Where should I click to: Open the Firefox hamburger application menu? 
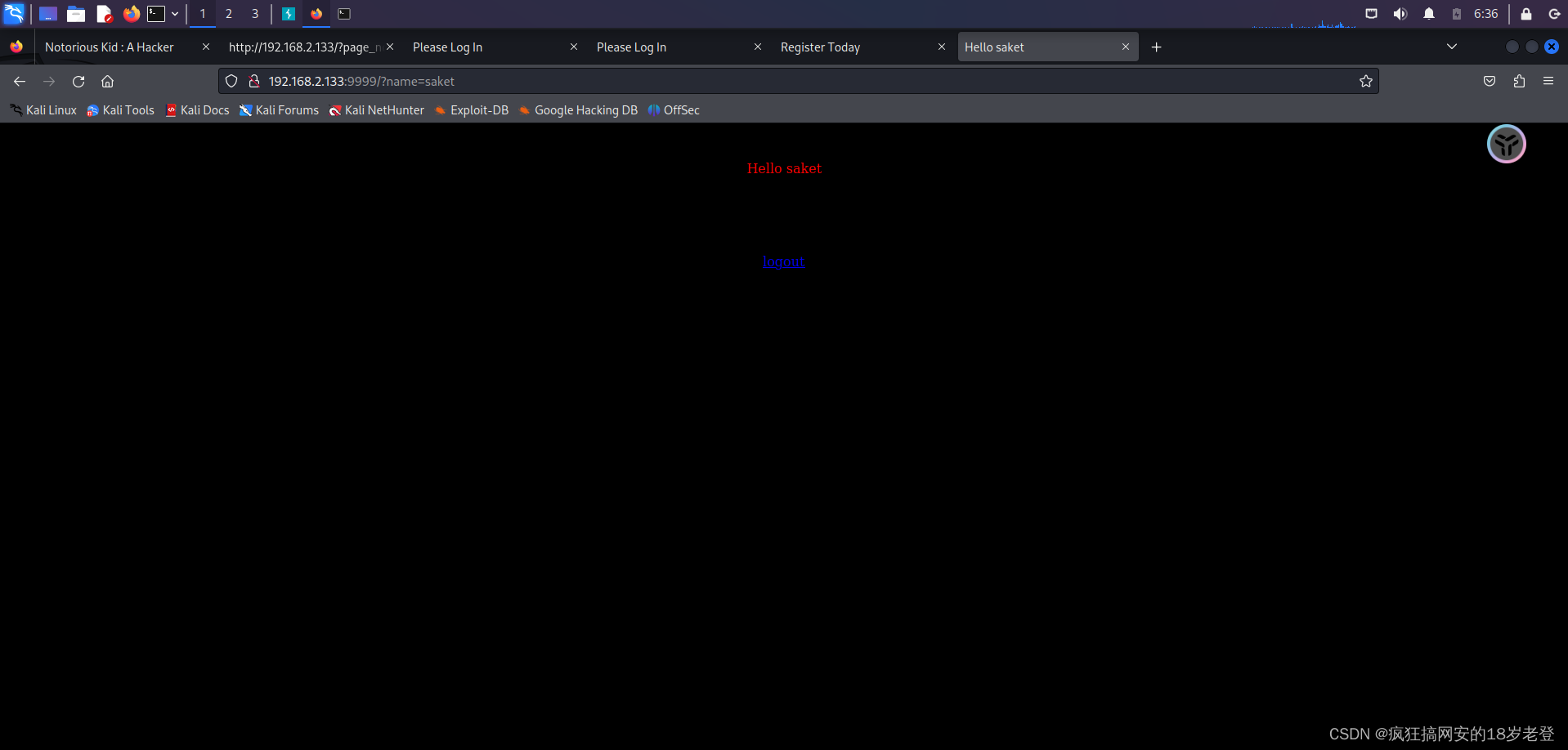1548,81
